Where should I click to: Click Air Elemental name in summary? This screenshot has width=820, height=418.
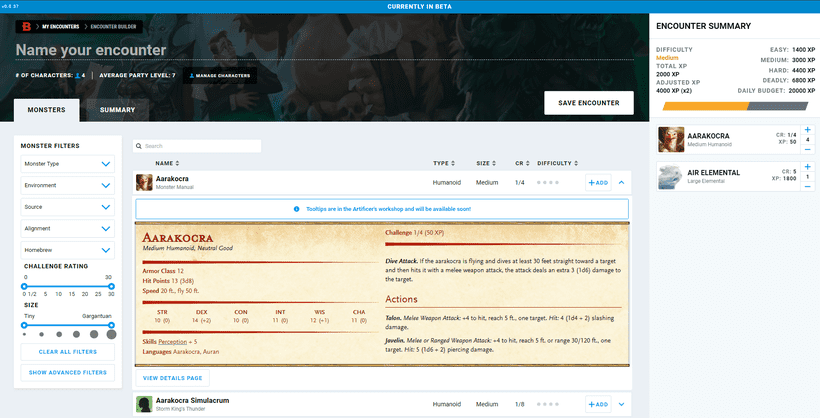point(713,173)
